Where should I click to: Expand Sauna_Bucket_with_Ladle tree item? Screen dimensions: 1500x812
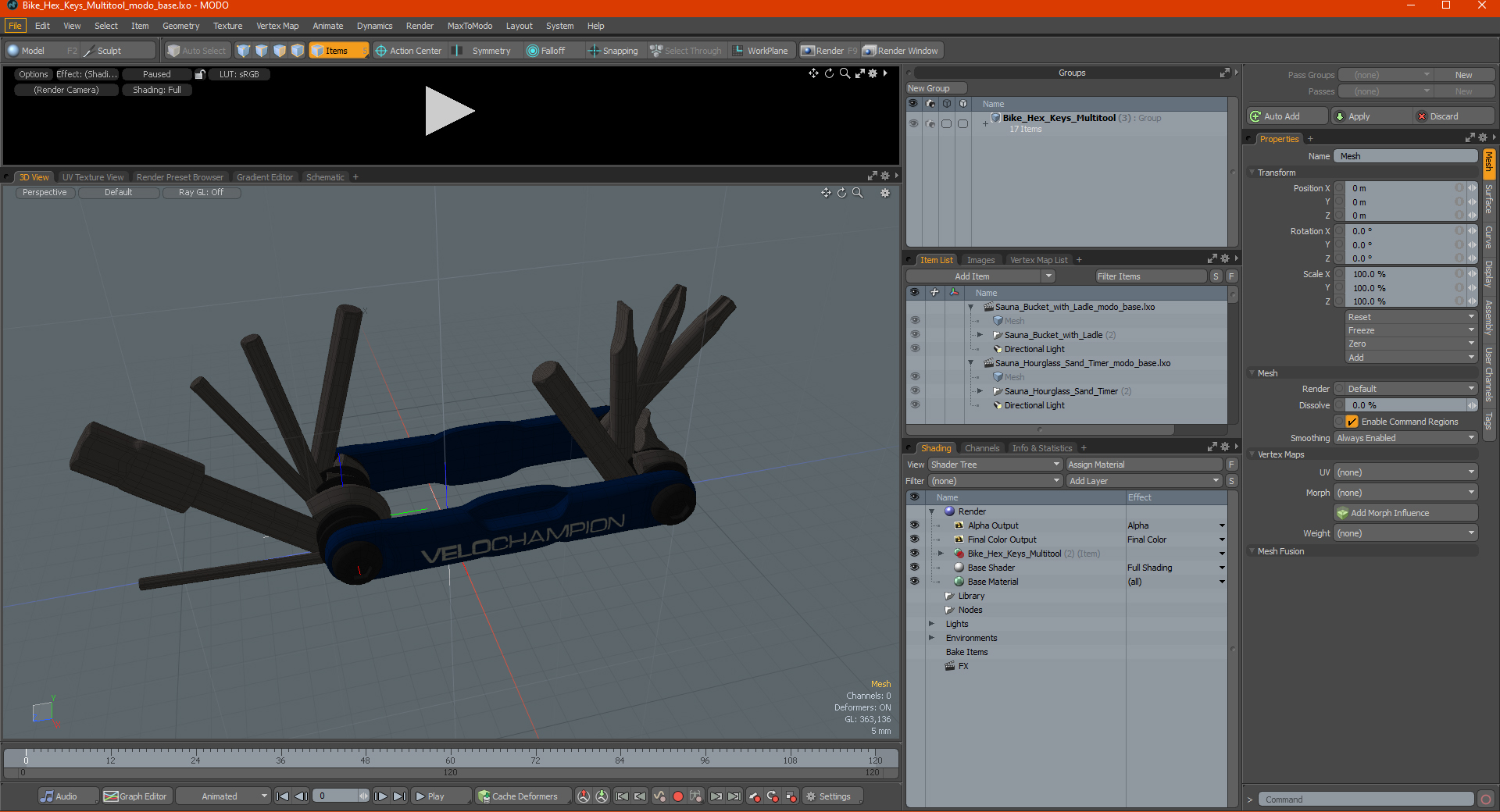(x=980, y=335)
